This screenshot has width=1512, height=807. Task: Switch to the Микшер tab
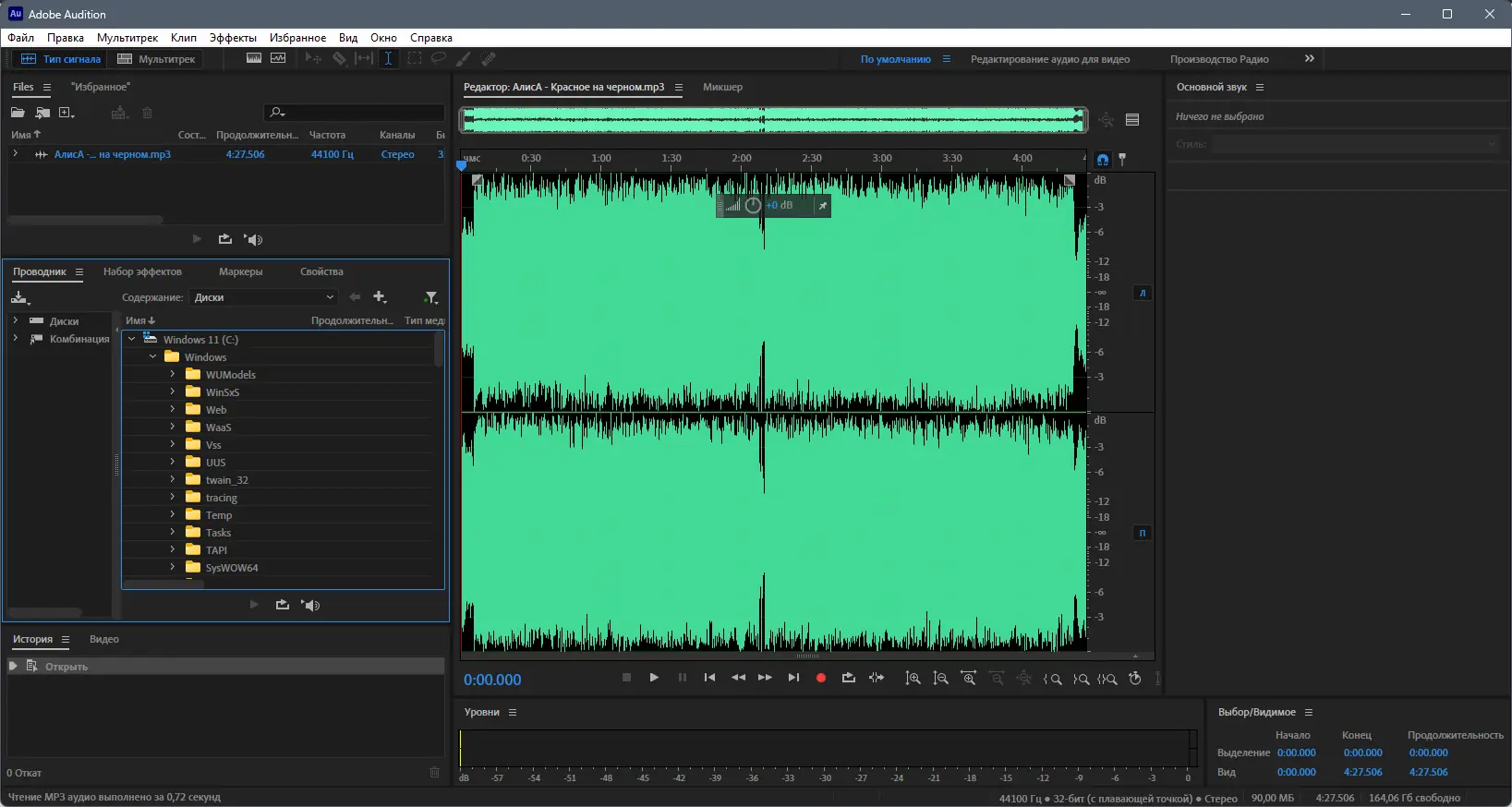(x=722, y=87)
